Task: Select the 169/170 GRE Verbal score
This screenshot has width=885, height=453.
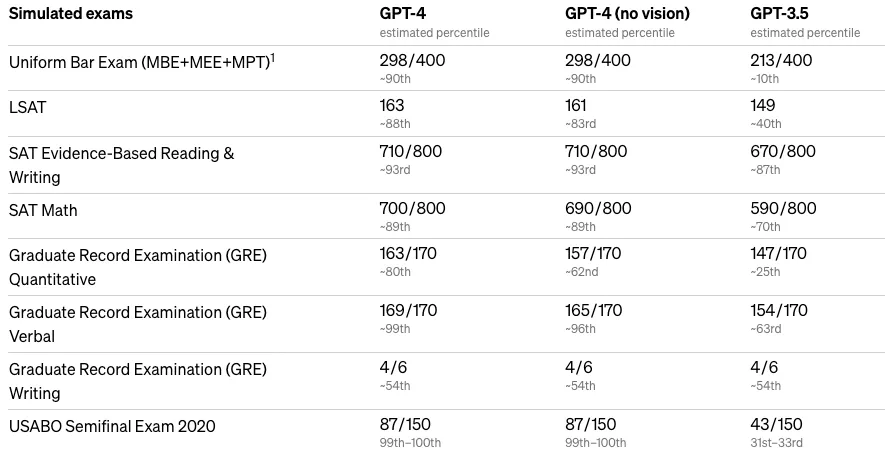Action: [411, 311]
